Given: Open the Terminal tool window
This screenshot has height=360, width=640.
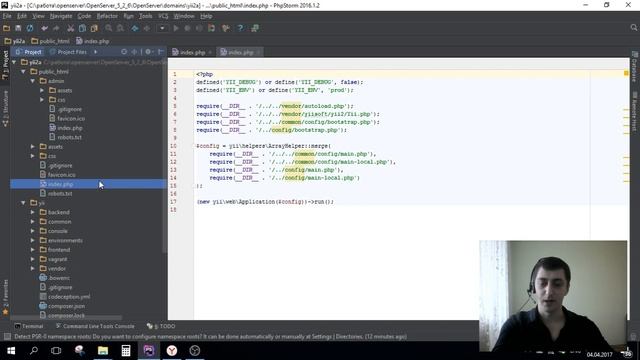Looking at the screenshot, I should point(29,326).
